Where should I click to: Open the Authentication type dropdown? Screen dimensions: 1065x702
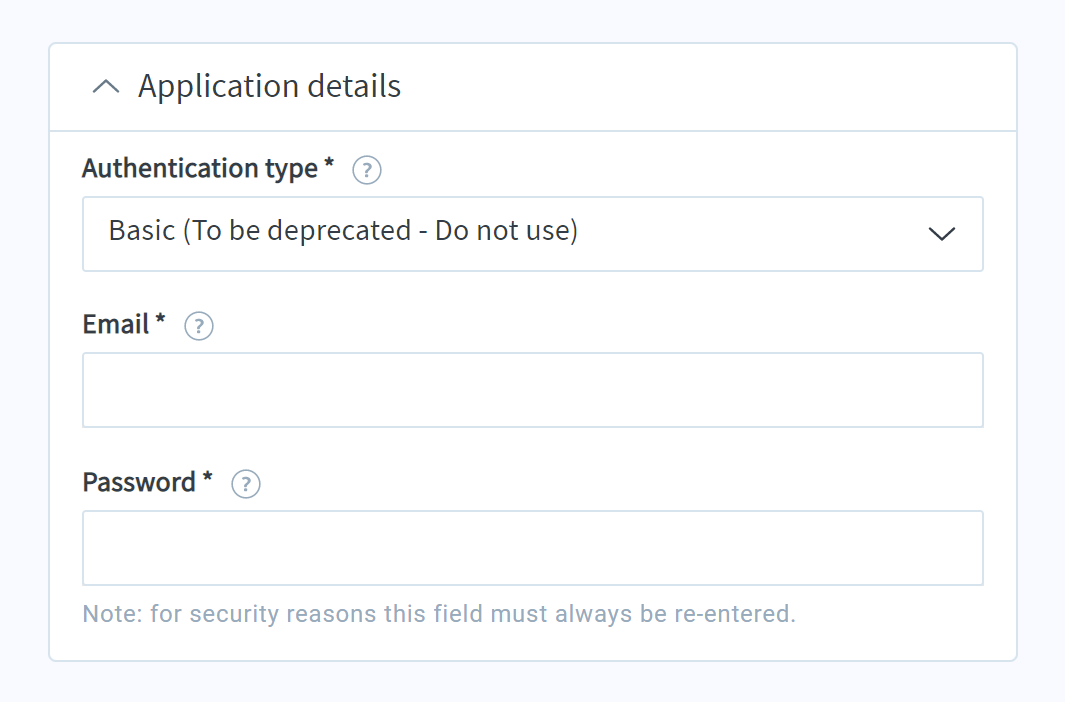click(532, 234)
